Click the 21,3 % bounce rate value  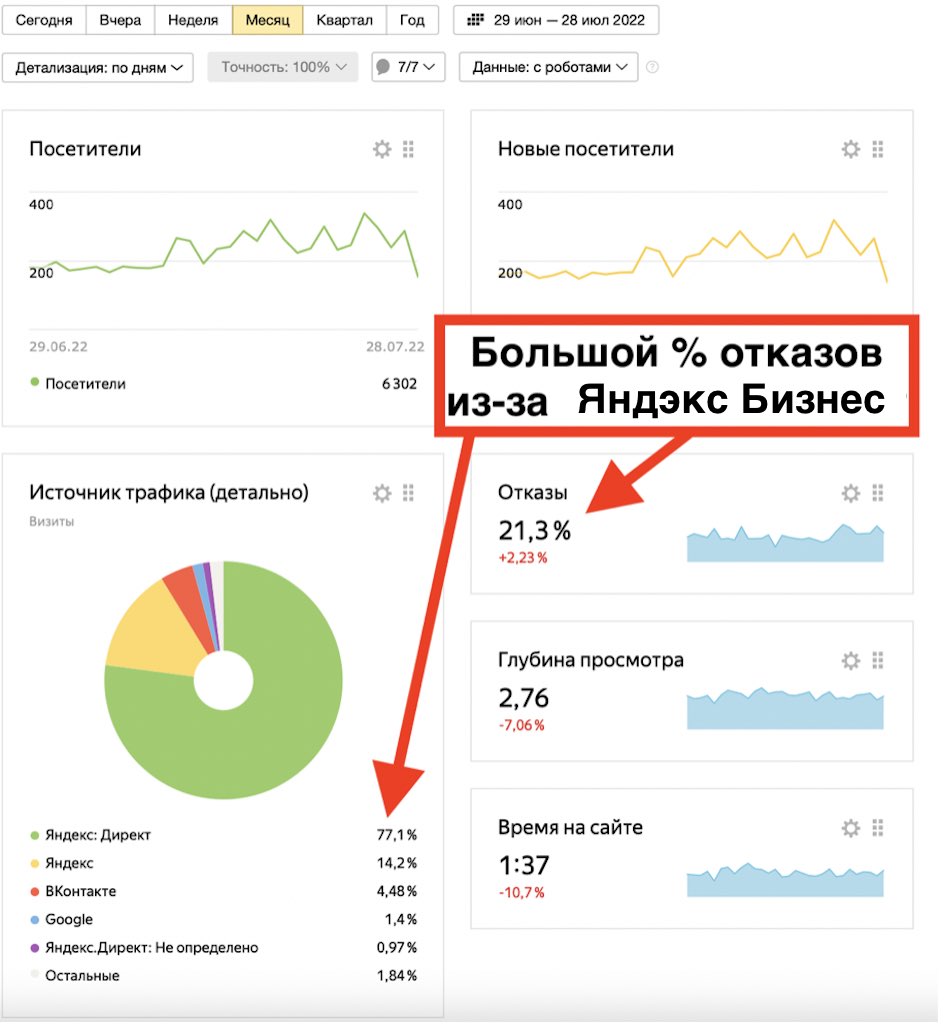click(535, 530)
